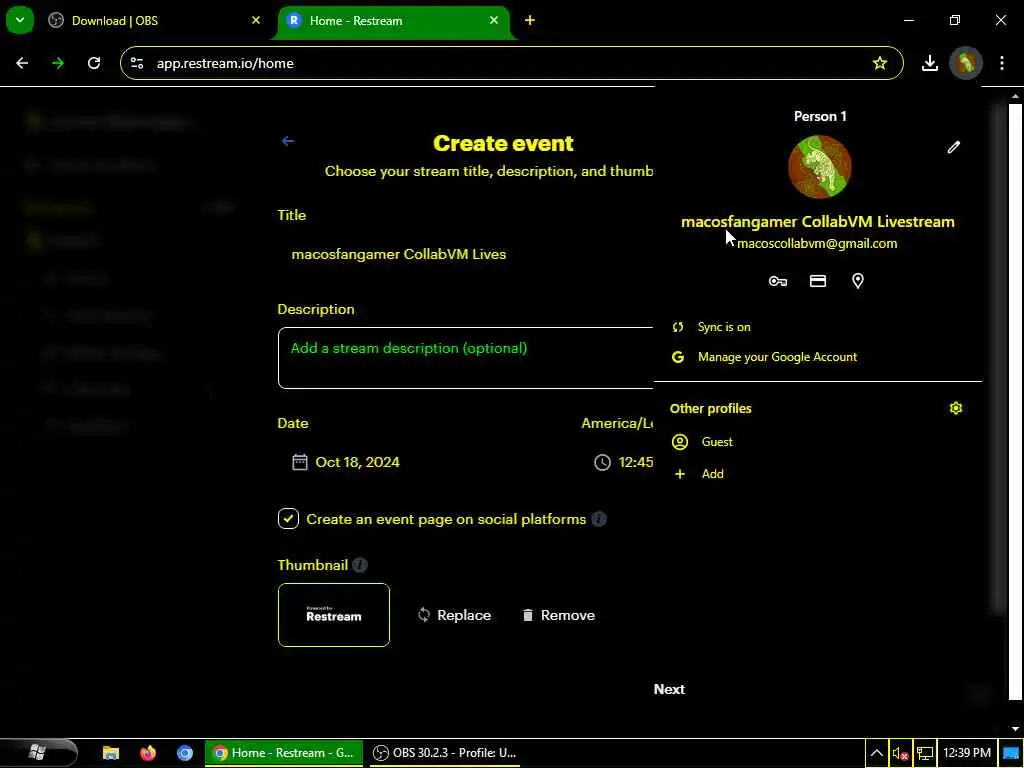1024x768 pixels.
Task: Switch to the Download | OBS tab
Action: 153,21
